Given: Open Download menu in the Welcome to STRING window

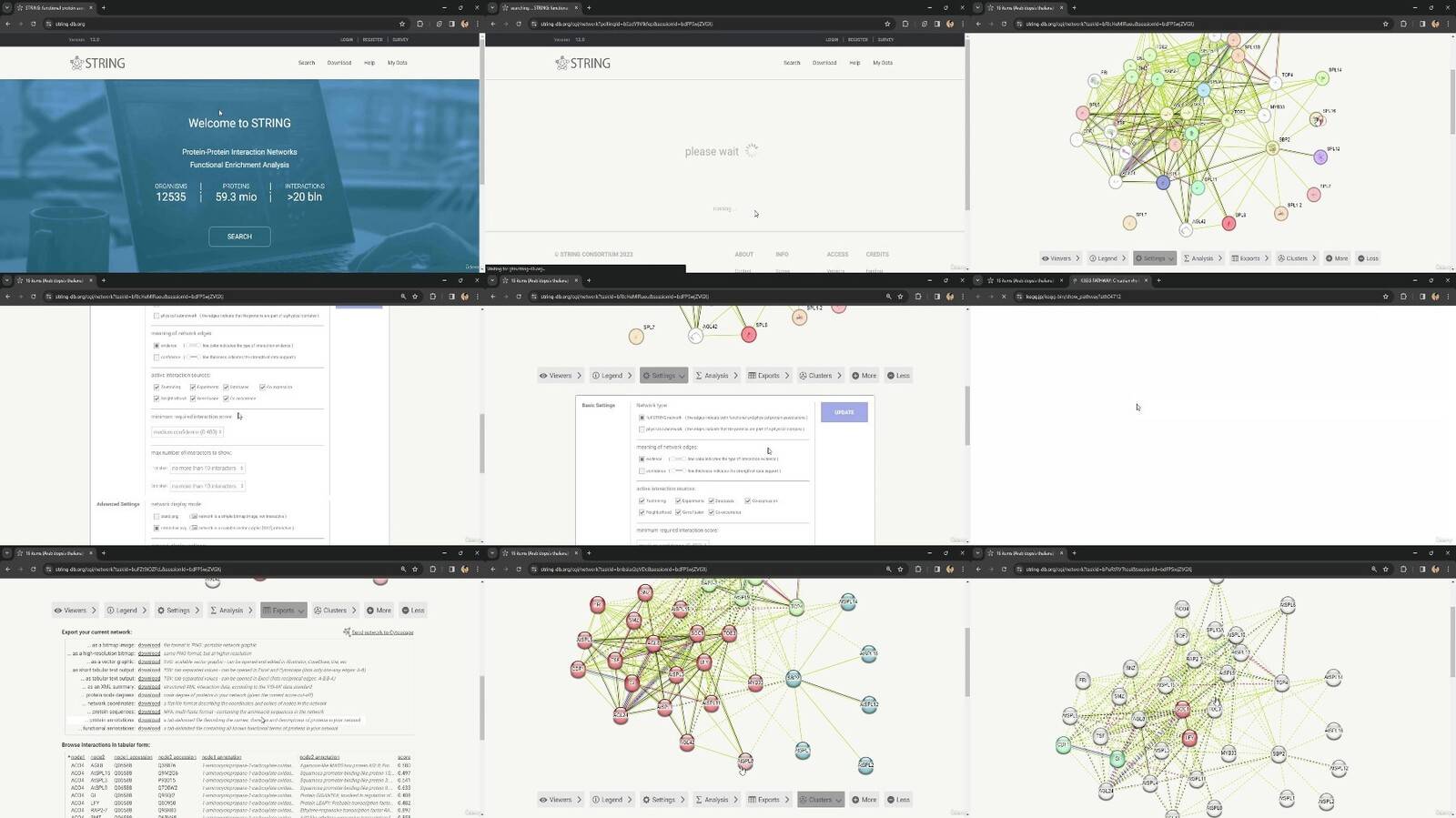Looking at the screenshot, I should 339,63.
